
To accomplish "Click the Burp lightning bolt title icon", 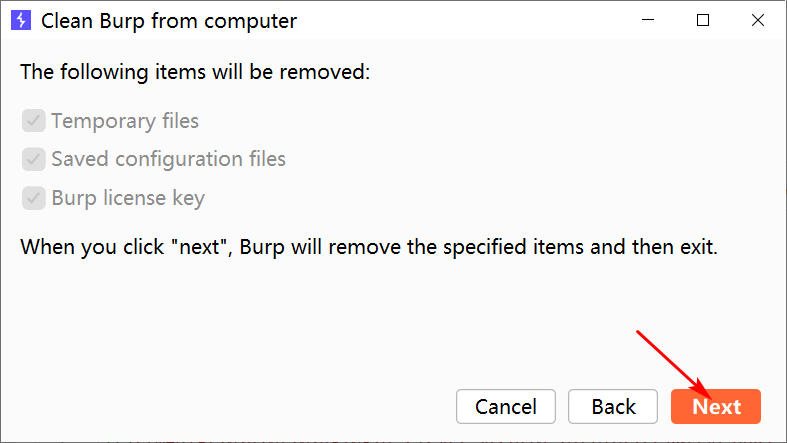I will point(21,21).
